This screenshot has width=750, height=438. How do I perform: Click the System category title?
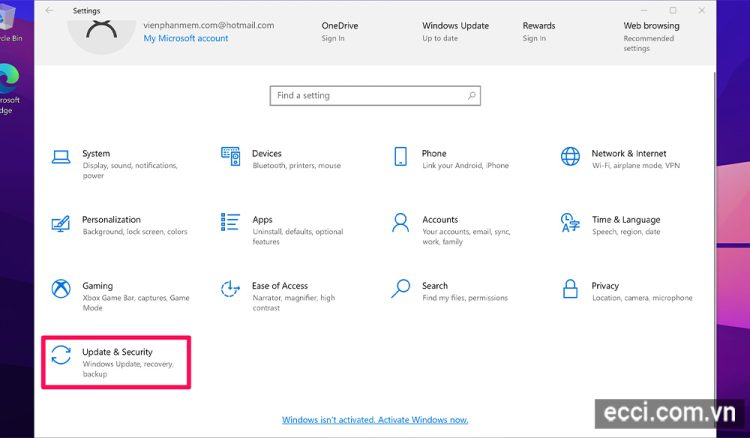click(x=96, y=153)
